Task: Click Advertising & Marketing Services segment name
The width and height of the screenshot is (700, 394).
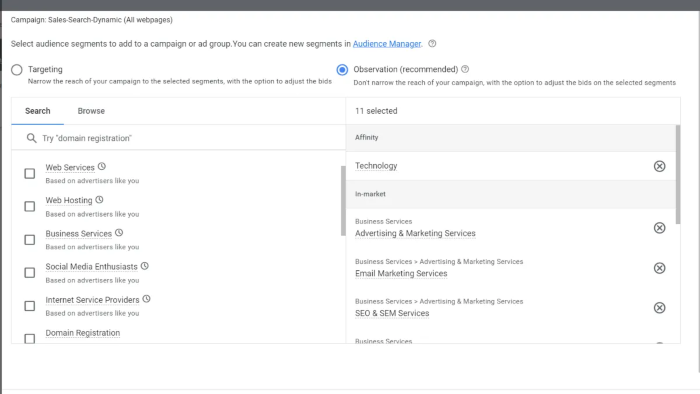Action: [415, 233]
